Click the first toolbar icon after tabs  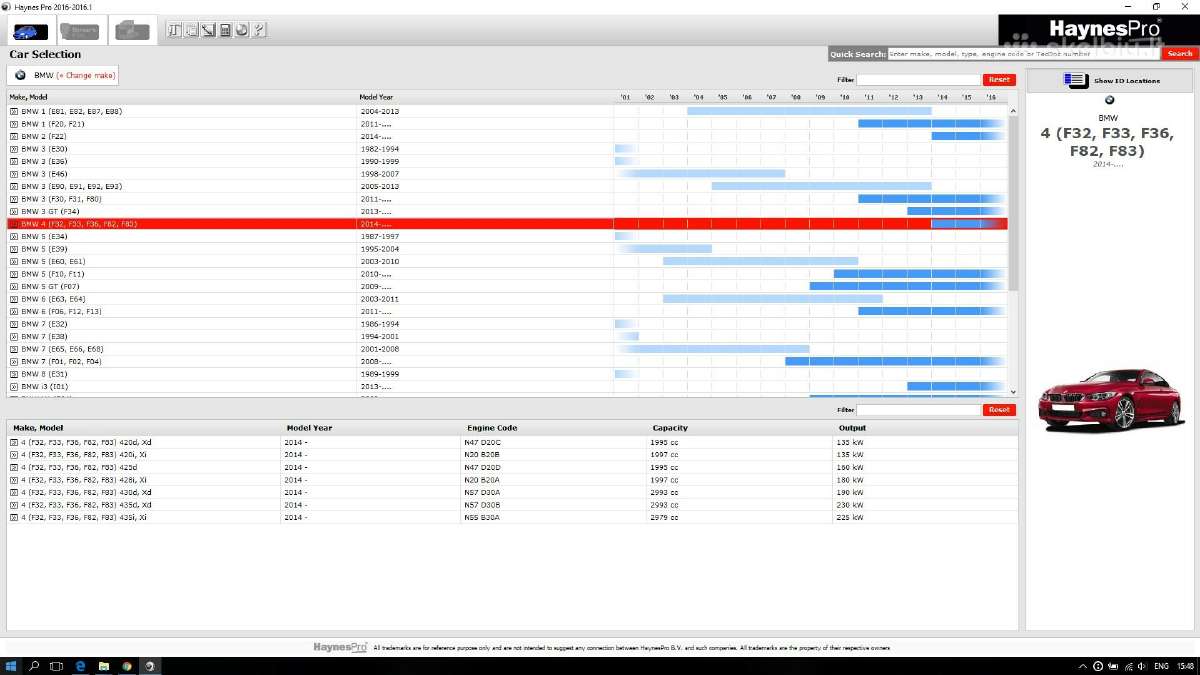(x=174, y=30)
